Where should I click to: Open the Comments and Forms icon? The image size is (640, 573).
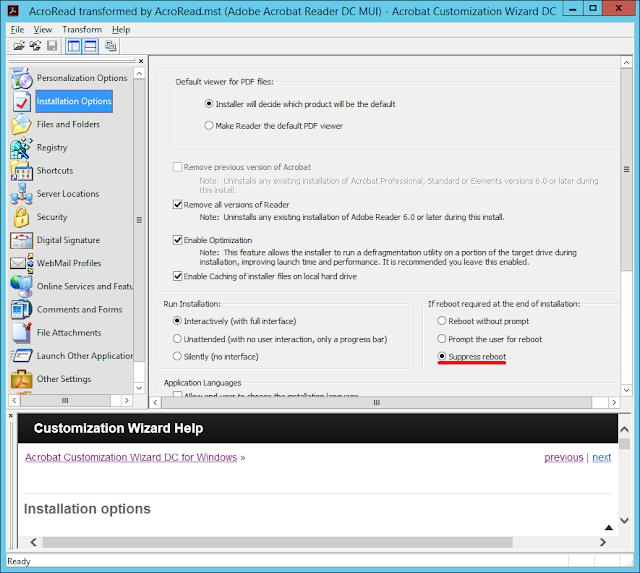click(x=21, y=310)
